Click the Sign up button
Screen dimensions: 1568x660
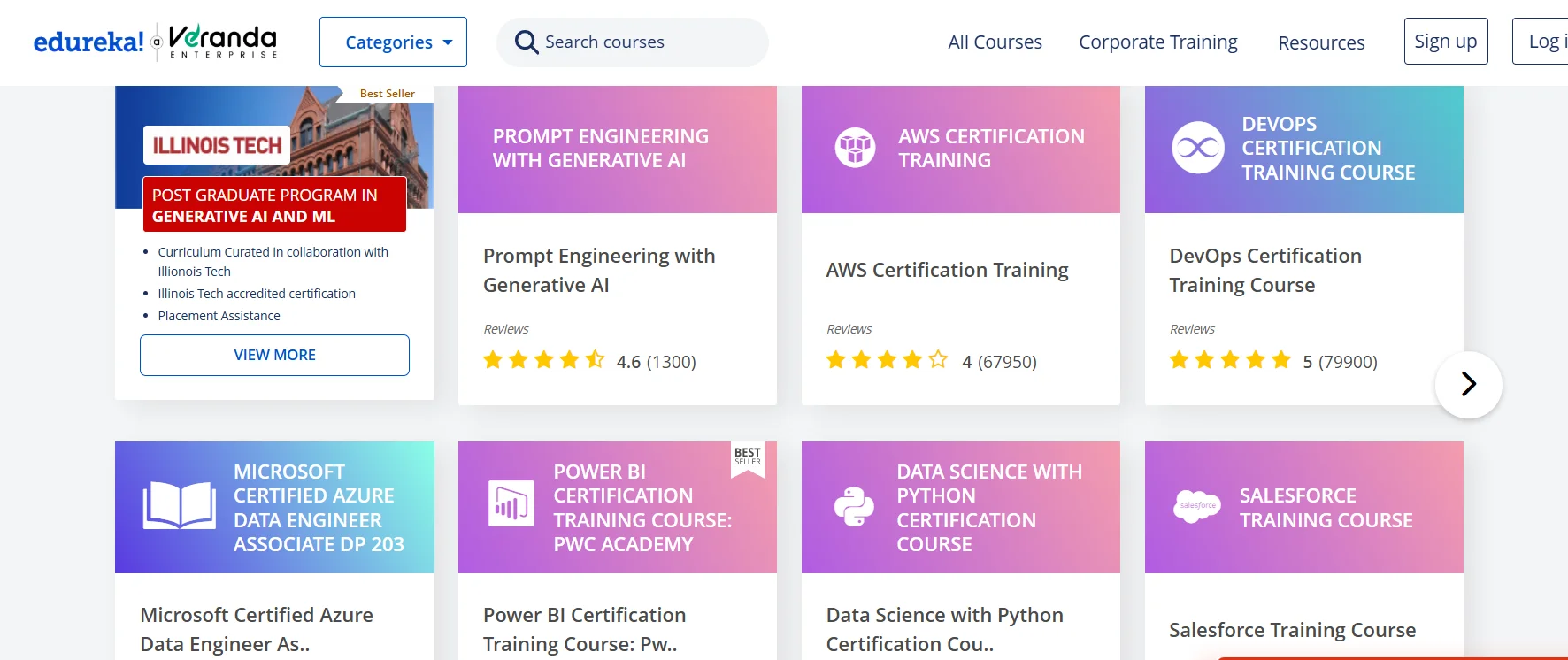(1445, 42)
